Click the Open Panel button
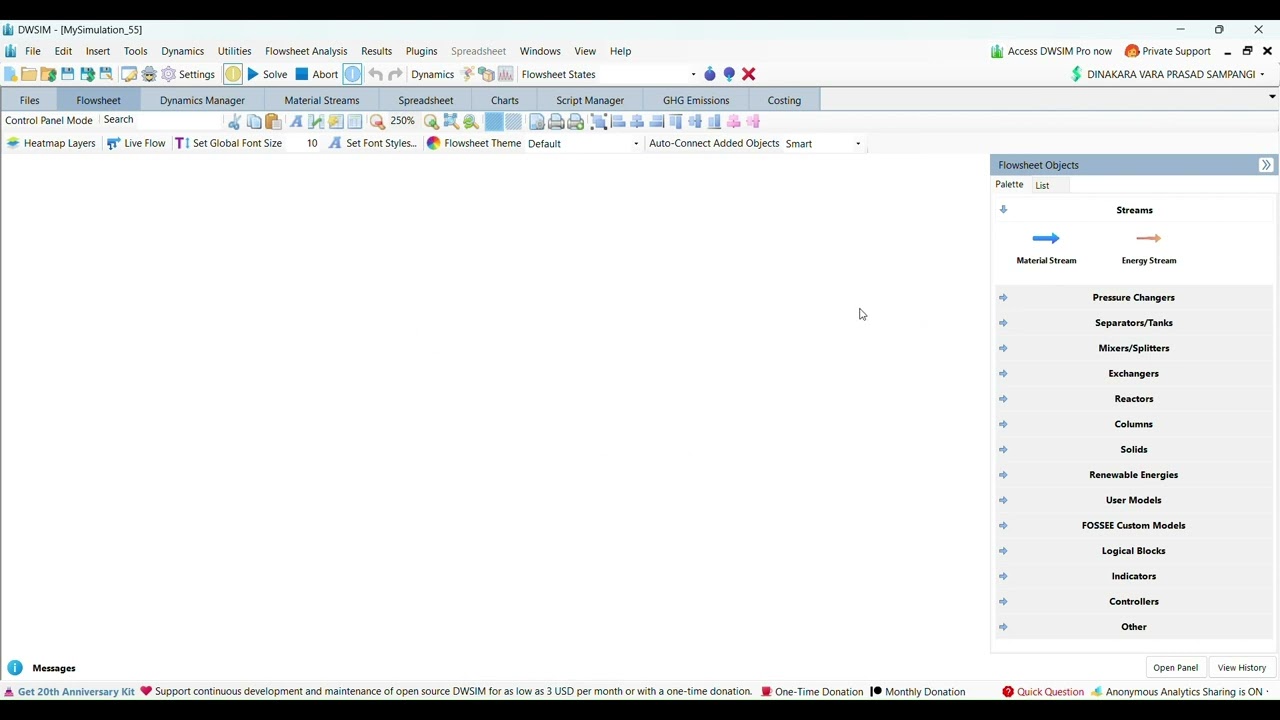The height and width of the screenshot is (720, 1280). (x=1175, y=668)
